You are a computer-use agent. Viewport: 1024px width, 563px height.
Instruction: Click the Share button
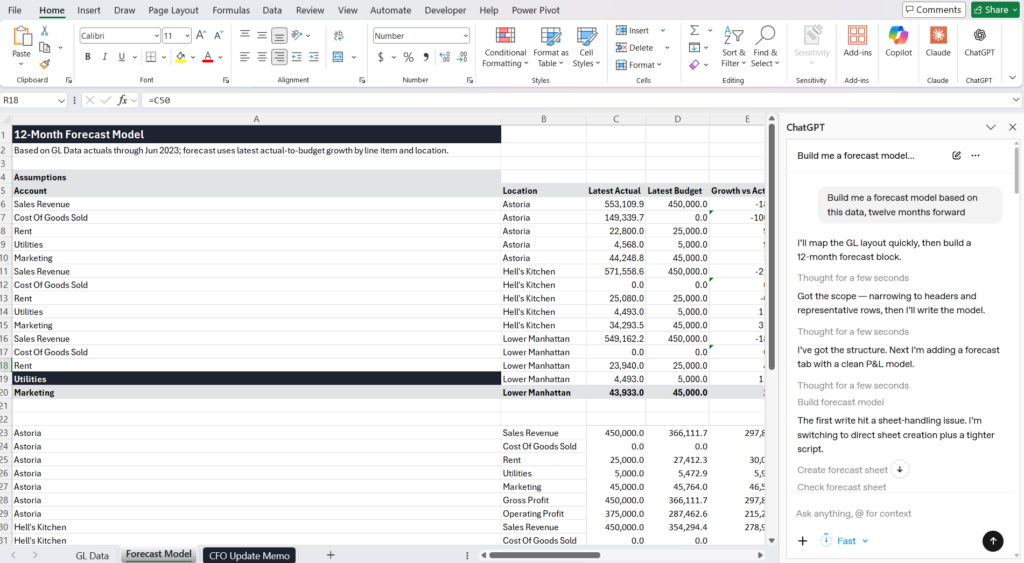(x=995, y=10)
